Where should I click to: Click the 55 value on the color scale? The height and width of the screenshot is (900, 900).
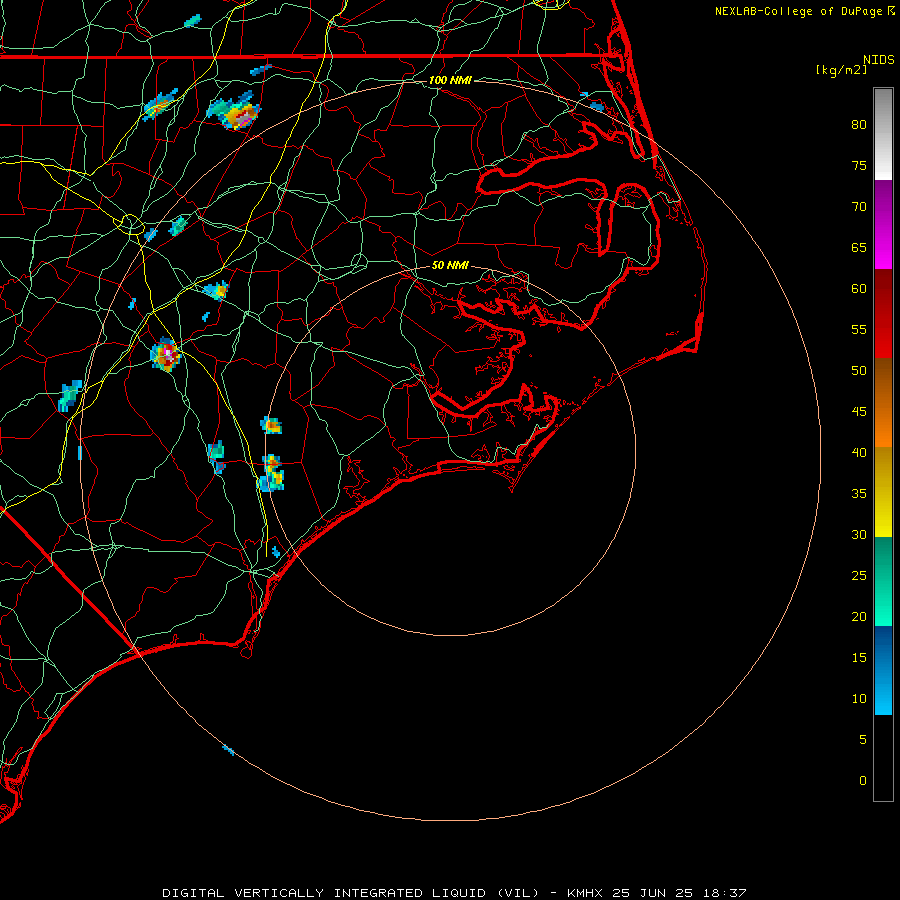pyautogui.click(x=859, y=329)
